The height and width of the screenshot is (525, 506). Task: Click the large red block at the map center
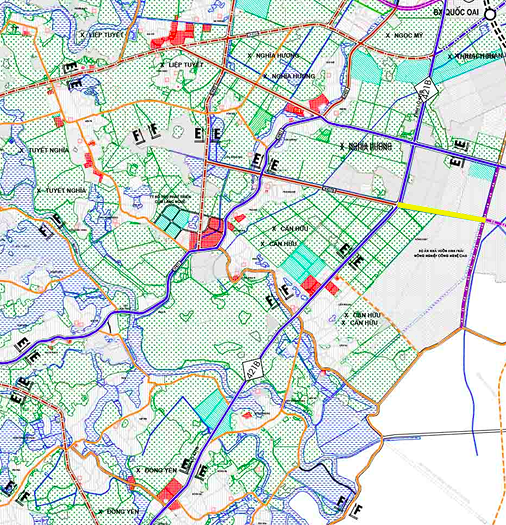211,233
